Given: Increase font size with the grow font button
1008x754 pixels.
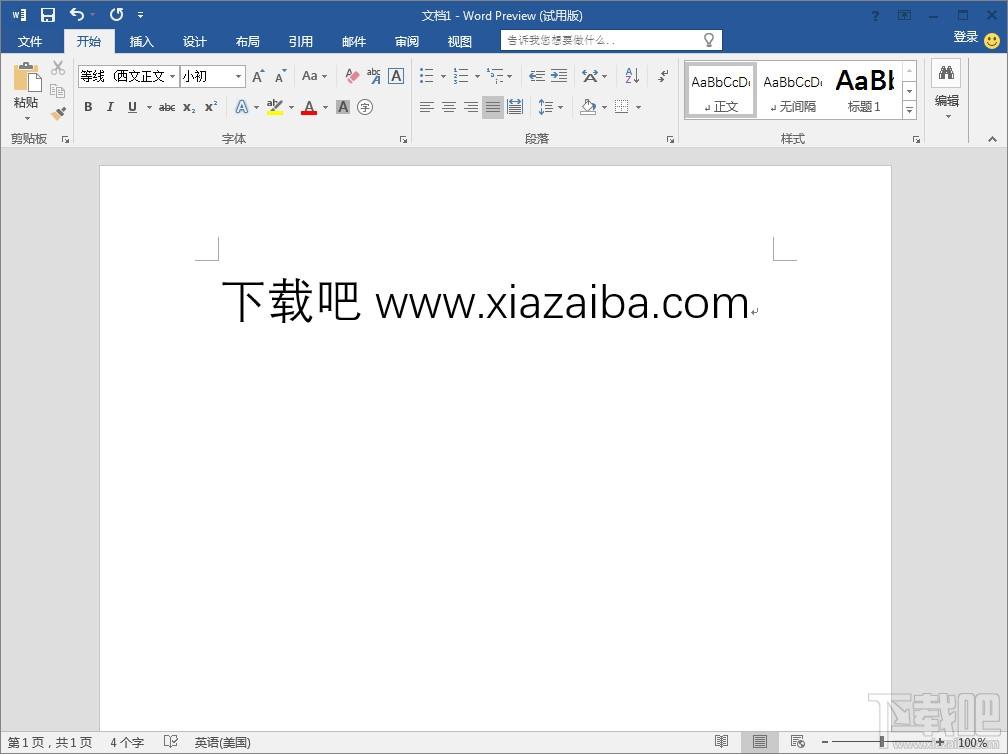Looking at the screenshot, I should pos(258,76).
